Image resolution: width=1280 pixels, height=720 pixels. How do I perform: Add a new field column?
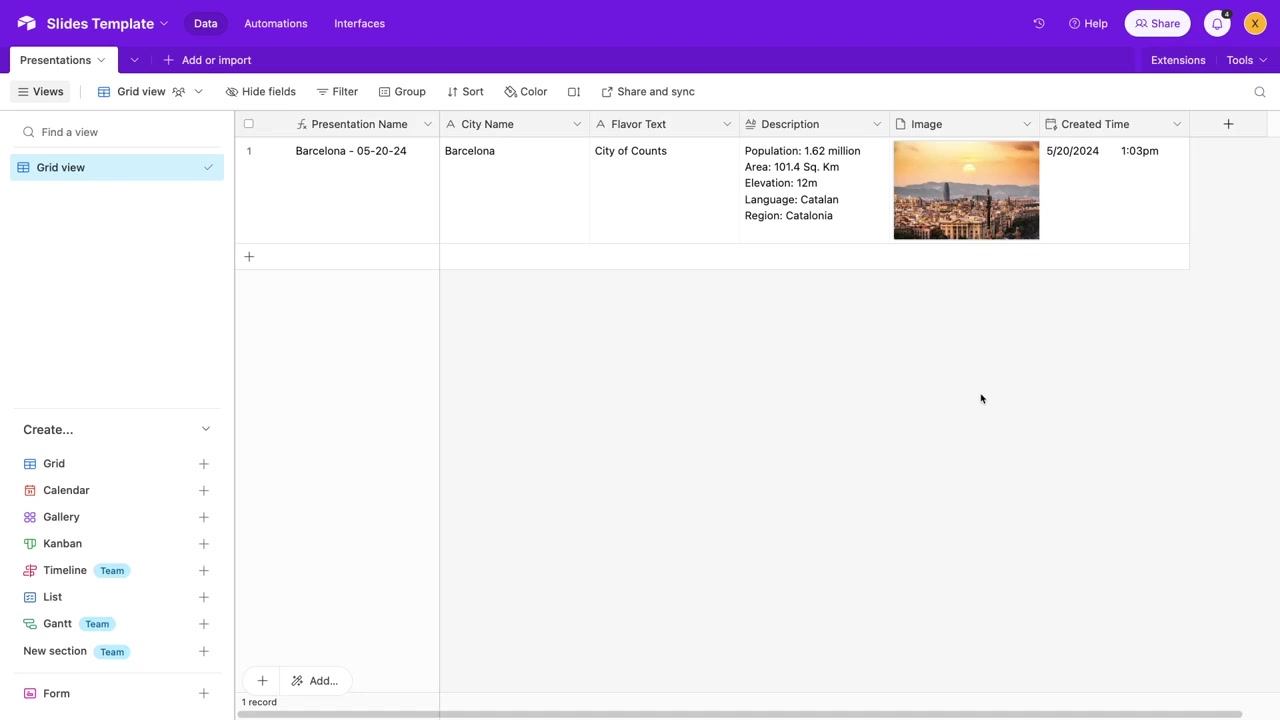pyautogui.click(x=1228, y=124)
